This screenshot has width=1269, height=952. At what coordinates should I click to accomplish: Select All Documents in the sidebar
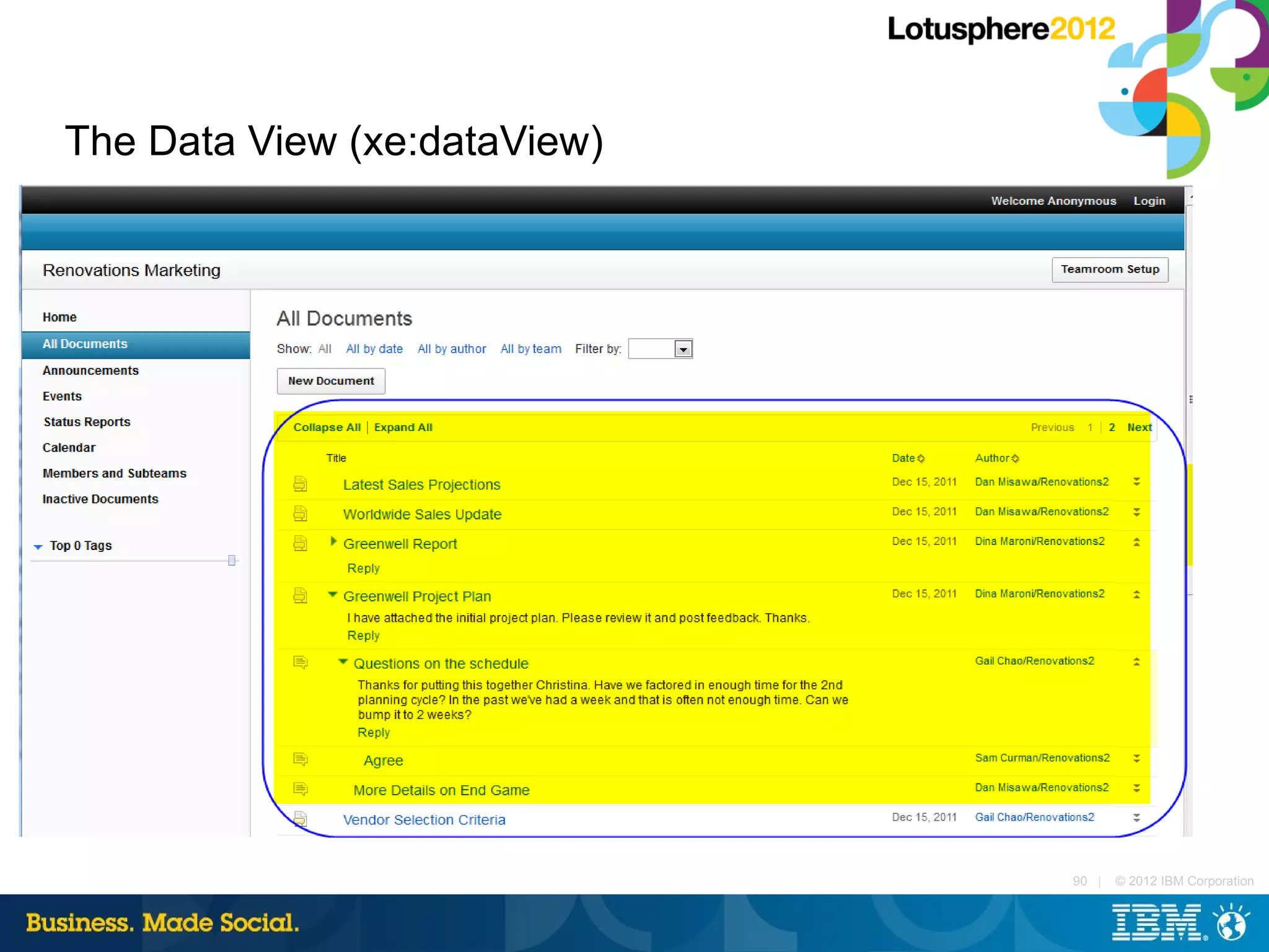136,344
